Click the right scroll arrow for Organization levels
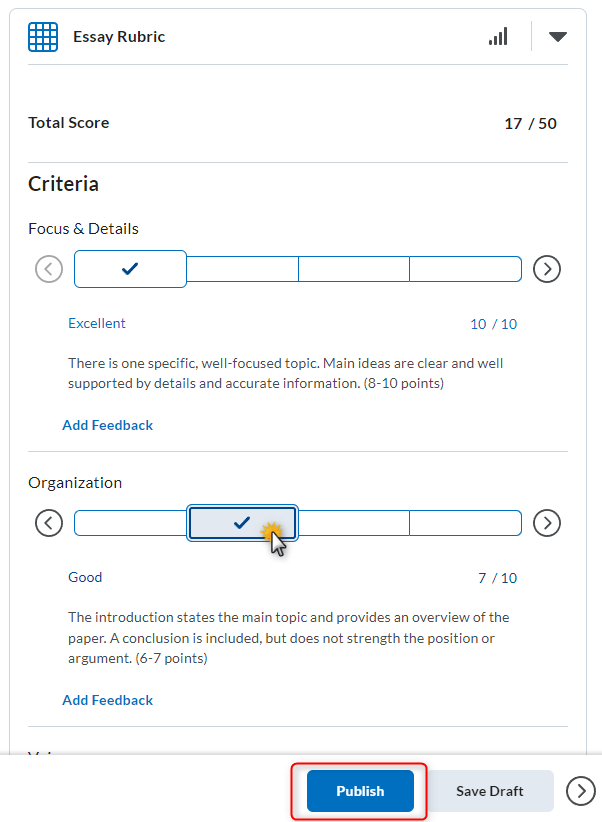Screen dimensions: 602x822 tap(546, 522)
